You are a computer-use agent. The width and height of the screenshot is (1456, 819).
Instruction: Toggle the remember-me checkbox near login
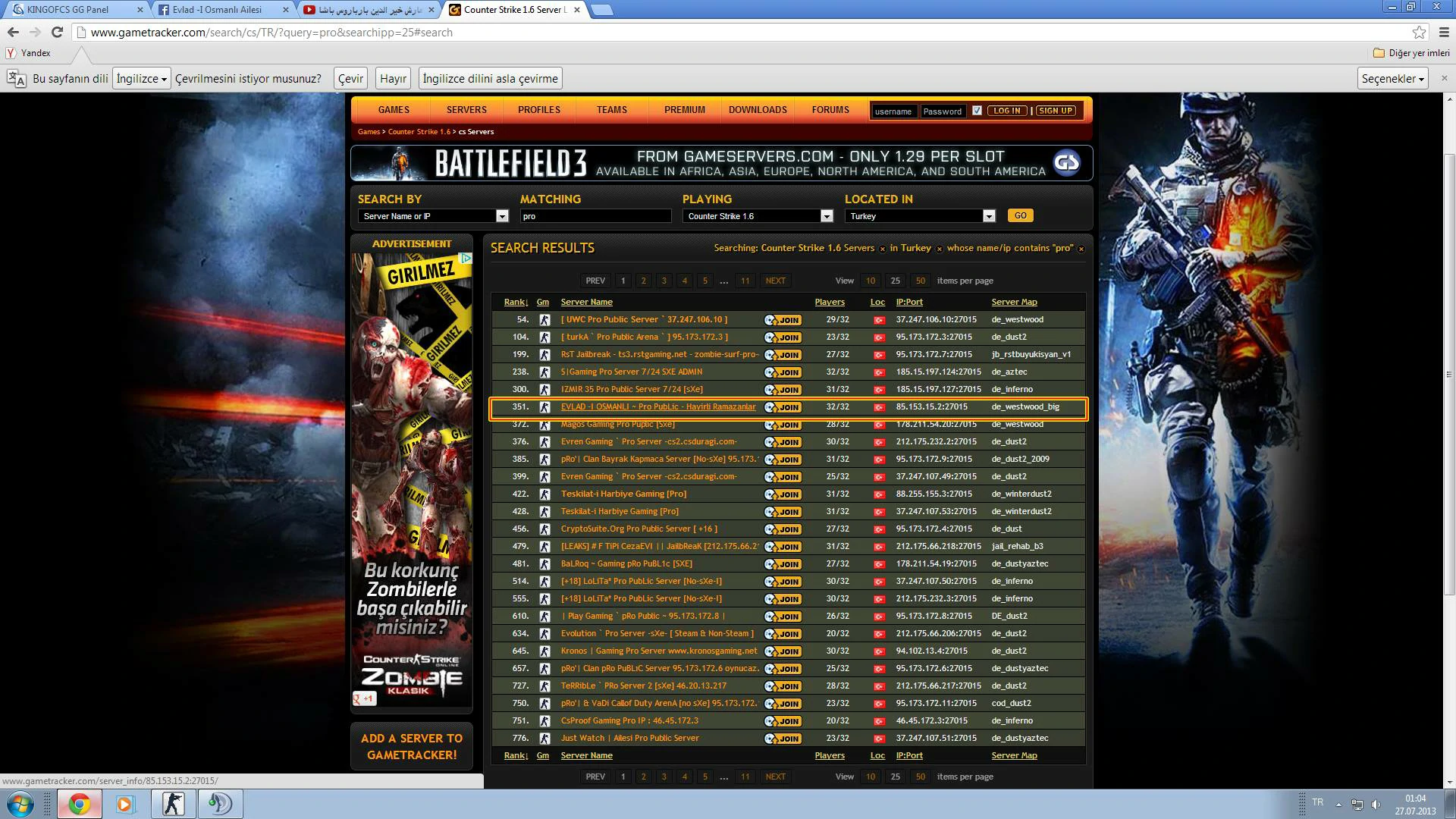(977, 111)
